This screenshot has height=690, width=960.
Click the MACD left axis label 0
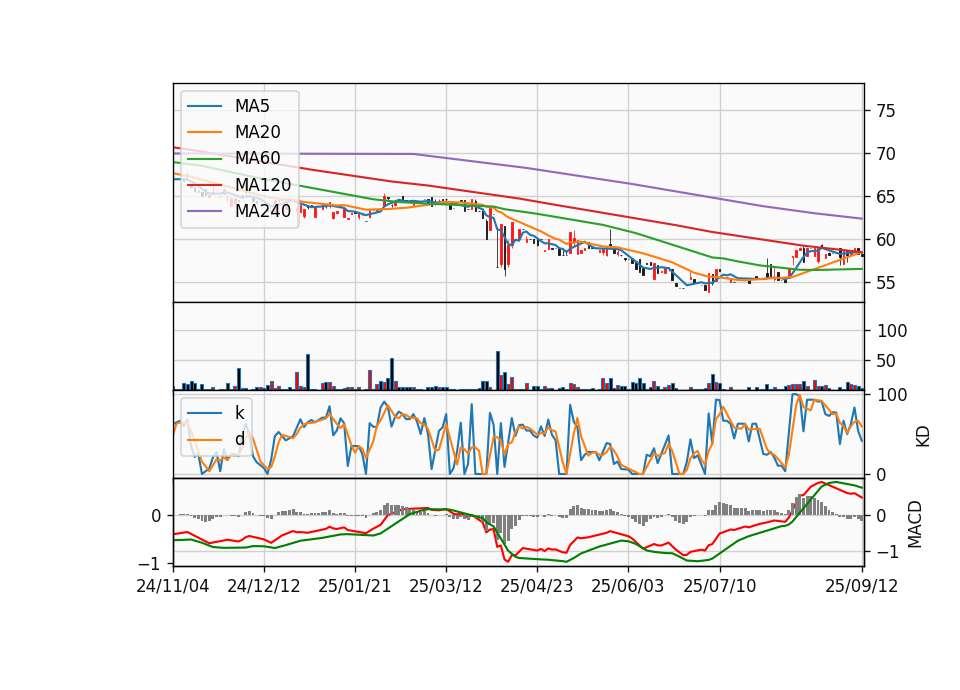[156, 516]
